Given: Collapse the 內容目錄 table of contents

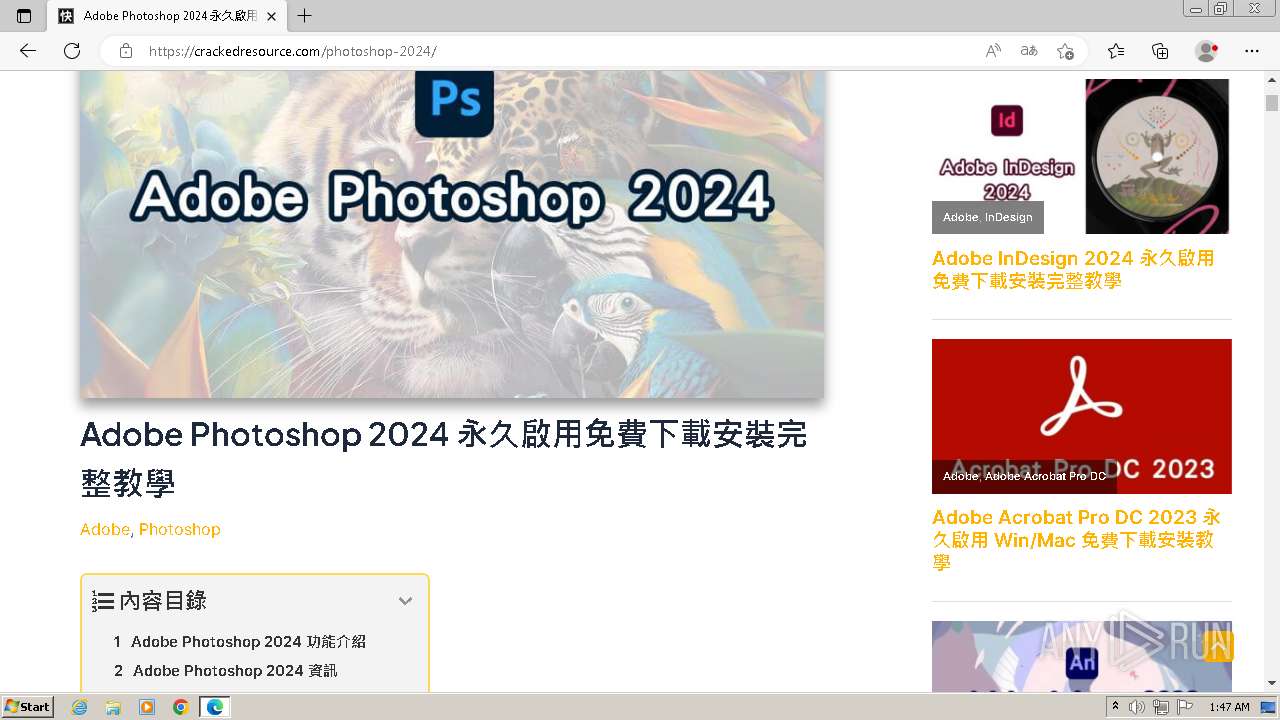Looking at the screenshot, I should pyautogui.click(x=405, y=601).
